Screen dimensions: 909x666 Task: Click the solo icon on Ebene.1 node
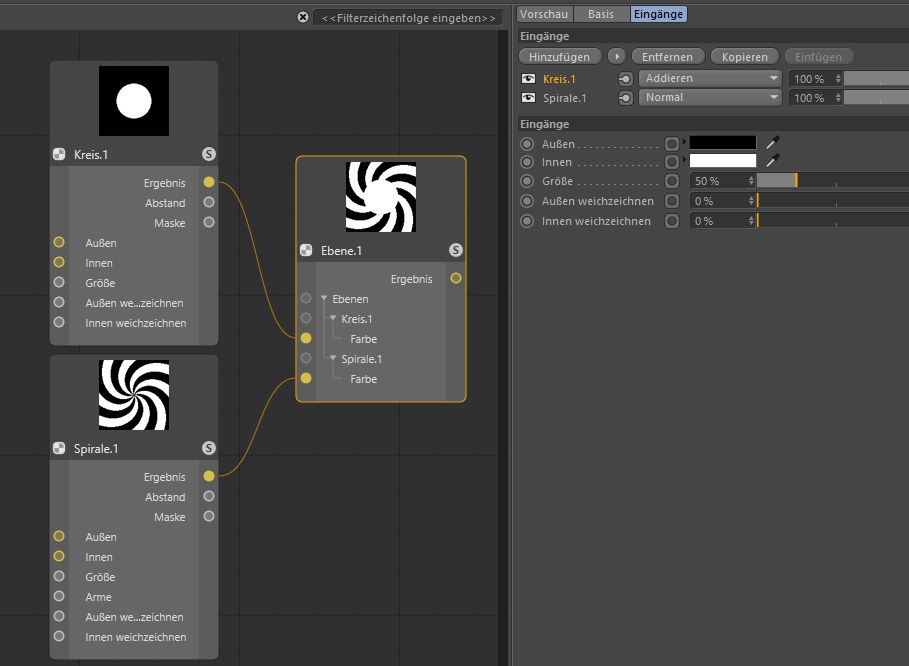coord(456,250)
